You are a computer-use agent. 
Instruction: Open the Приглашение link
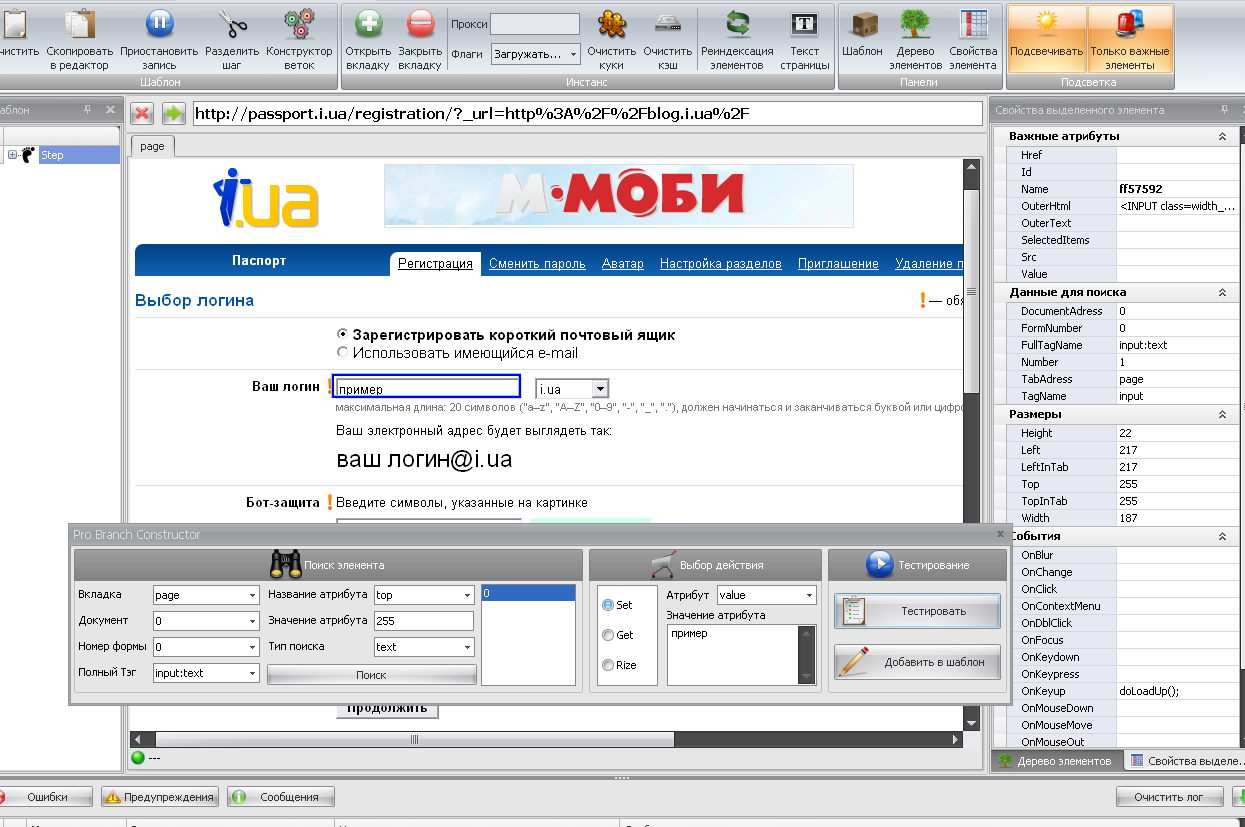838,264
